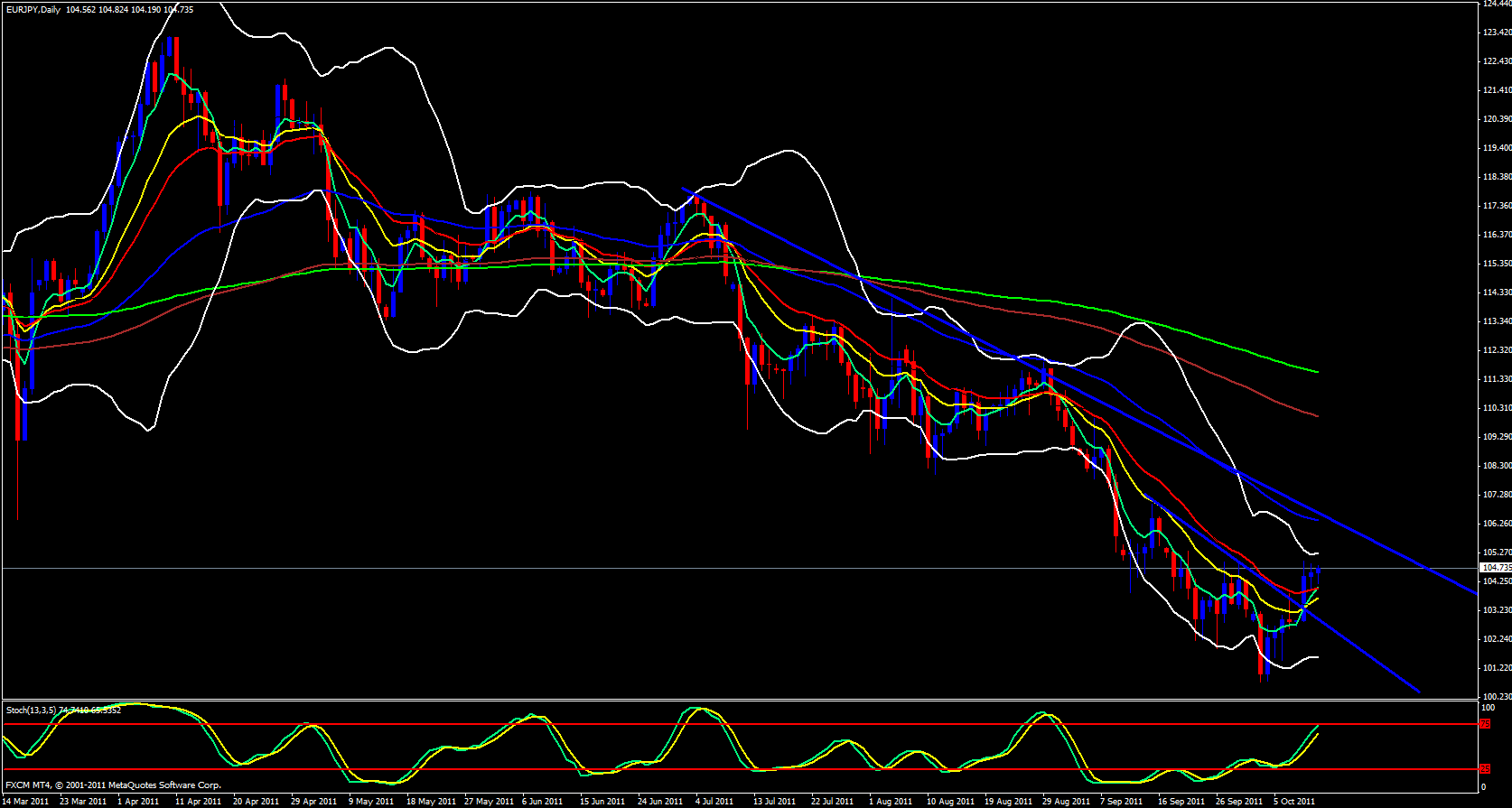The height and width of the screenshot is (808, 1512).
Task: Click the 6 Jun 2011 date label
Action: tap(542, 802)
